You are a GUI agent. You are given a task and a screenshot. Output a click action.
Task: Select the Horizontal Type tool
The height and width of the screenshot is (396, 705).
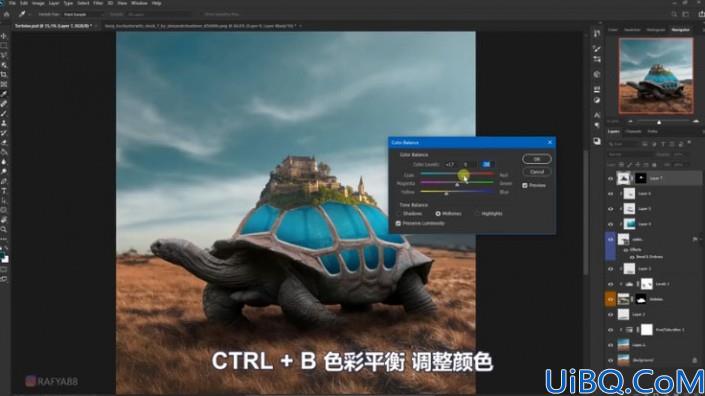pyautogui.click(x=4, y=191)
